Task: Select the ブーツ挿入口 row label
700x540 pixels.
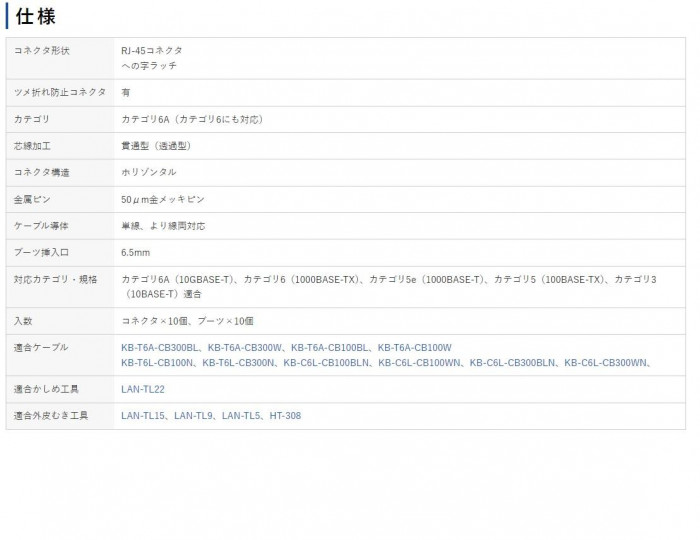Action: (42, 252)
